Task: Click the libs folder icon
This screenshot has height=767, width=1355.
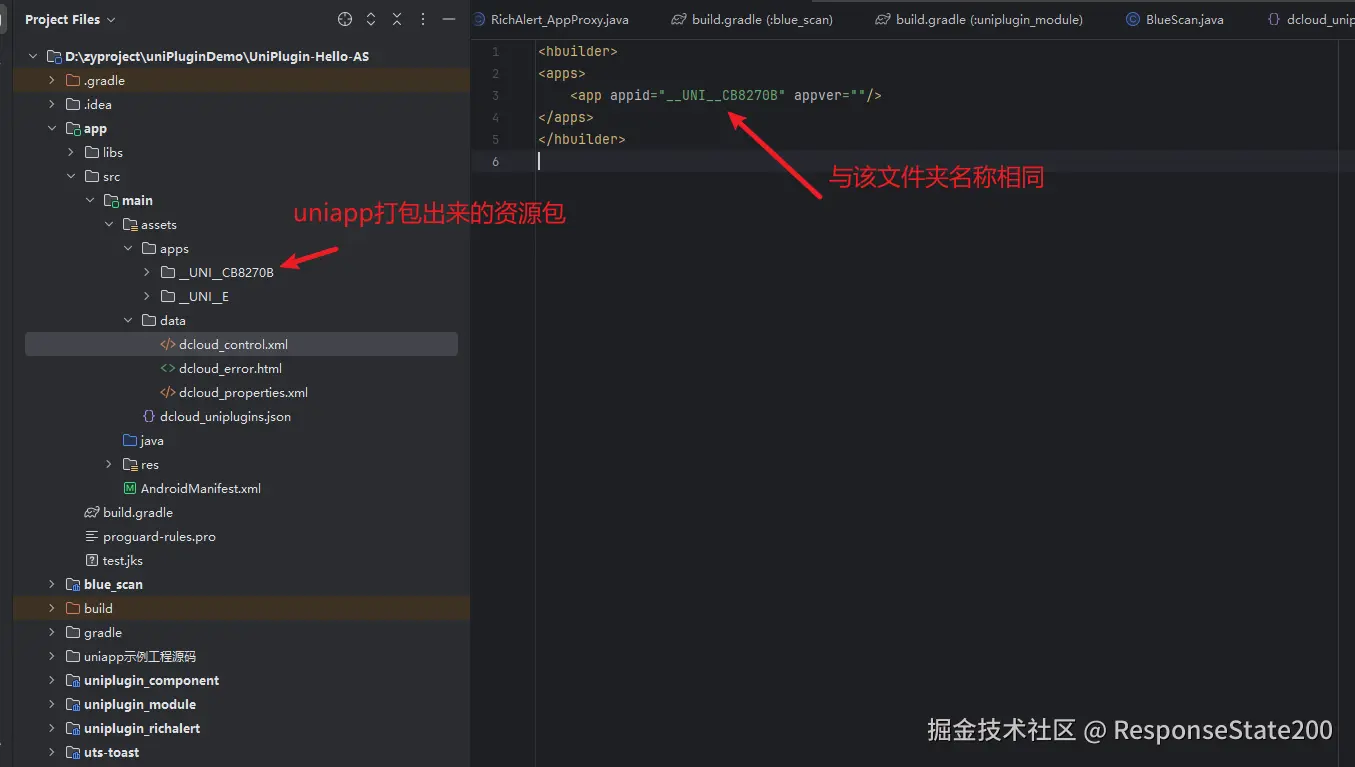Action: point(92,152)
